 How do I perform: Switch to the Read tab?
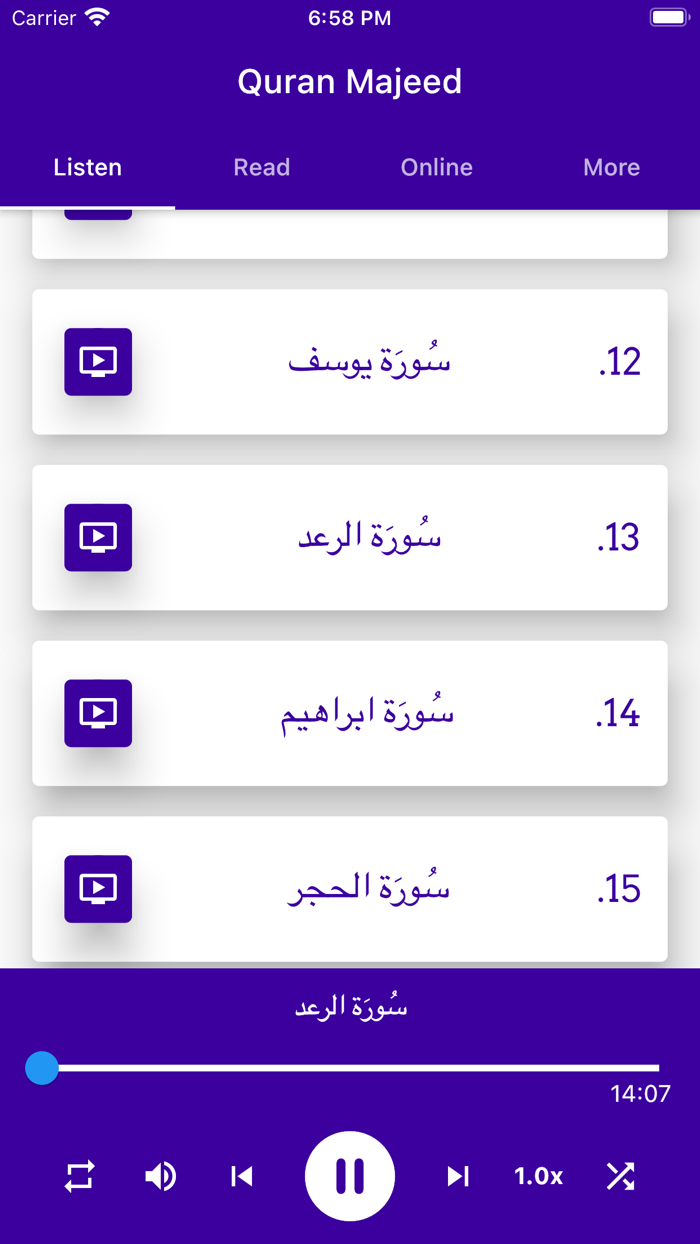point(261,167)
